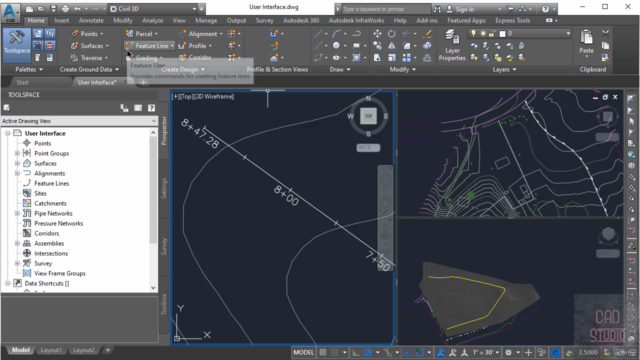
Task: Click the layer color swatch in Layers panel
Action: click(x=502, y=33)
